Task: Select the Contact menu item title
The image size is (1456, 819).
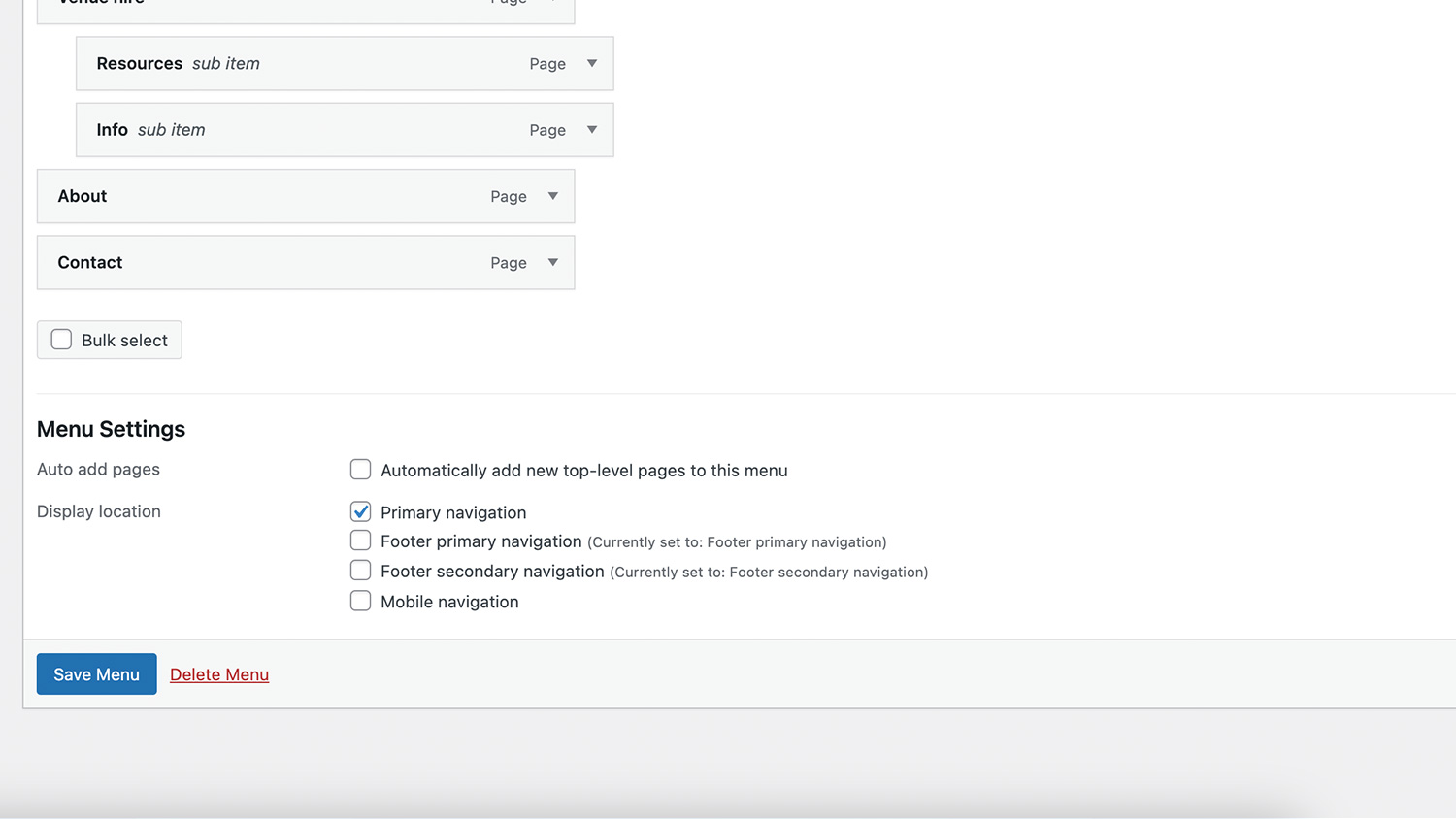Action: point(90,263)
